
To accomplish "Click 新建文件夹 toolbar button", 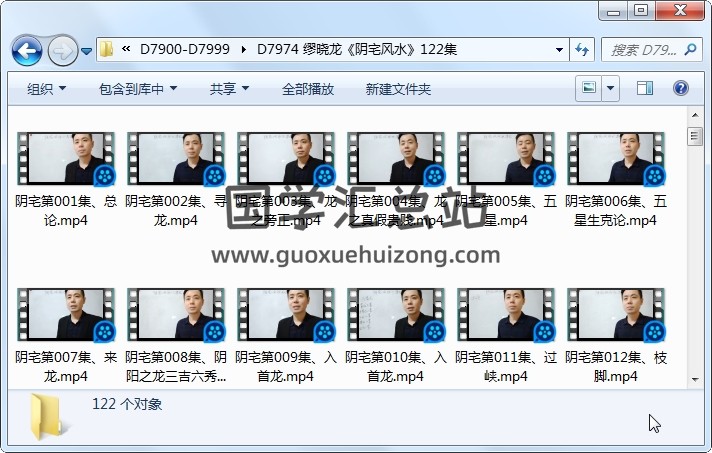I will pyautogui.click(x=398, y=89).
